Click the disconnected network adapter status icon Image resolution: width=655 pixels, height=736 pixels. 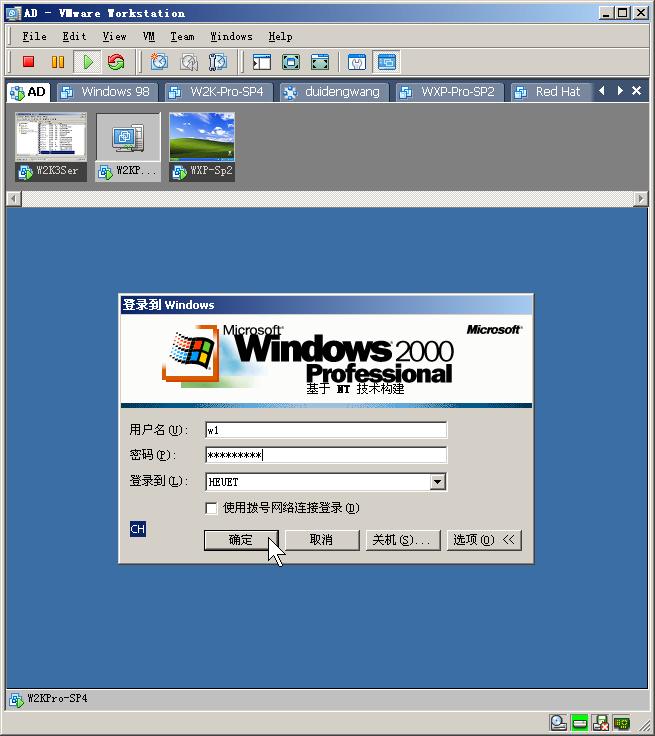point(601,723)
